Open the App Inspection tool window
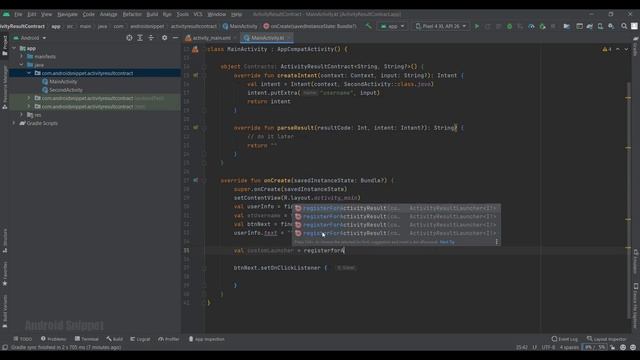 [x=206, y=339]
